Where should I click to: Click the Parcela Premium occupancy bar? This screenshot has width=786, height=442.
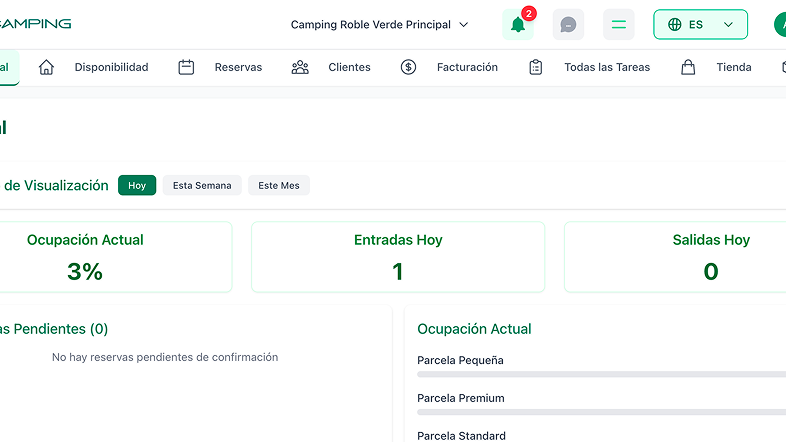[x=602, y=412]
